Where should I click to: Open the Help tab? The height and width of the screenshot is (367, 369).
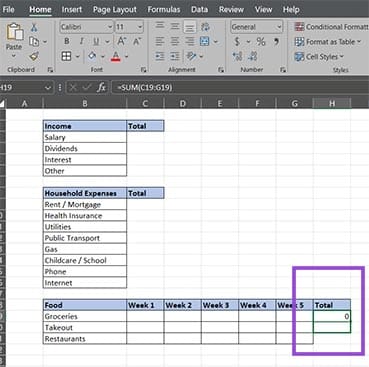(291, 9)
